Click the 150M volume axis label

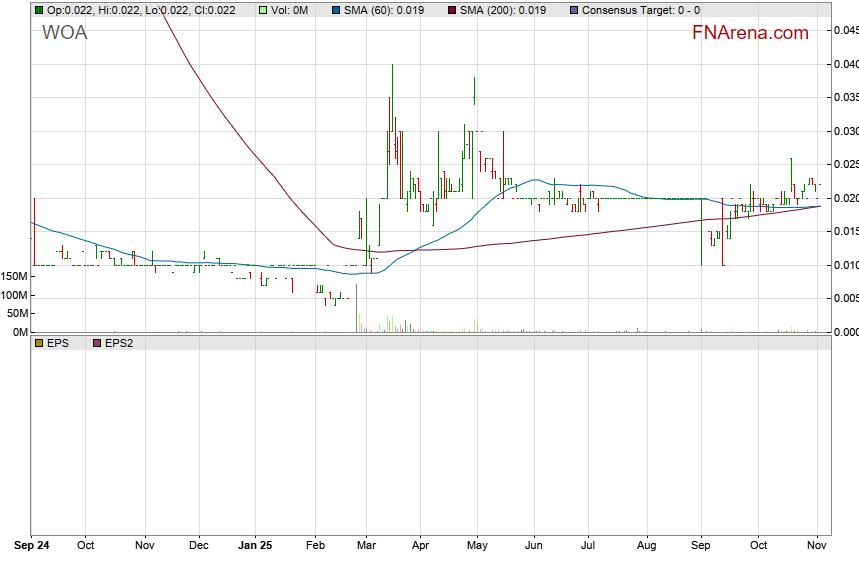[x=15, y=275]
